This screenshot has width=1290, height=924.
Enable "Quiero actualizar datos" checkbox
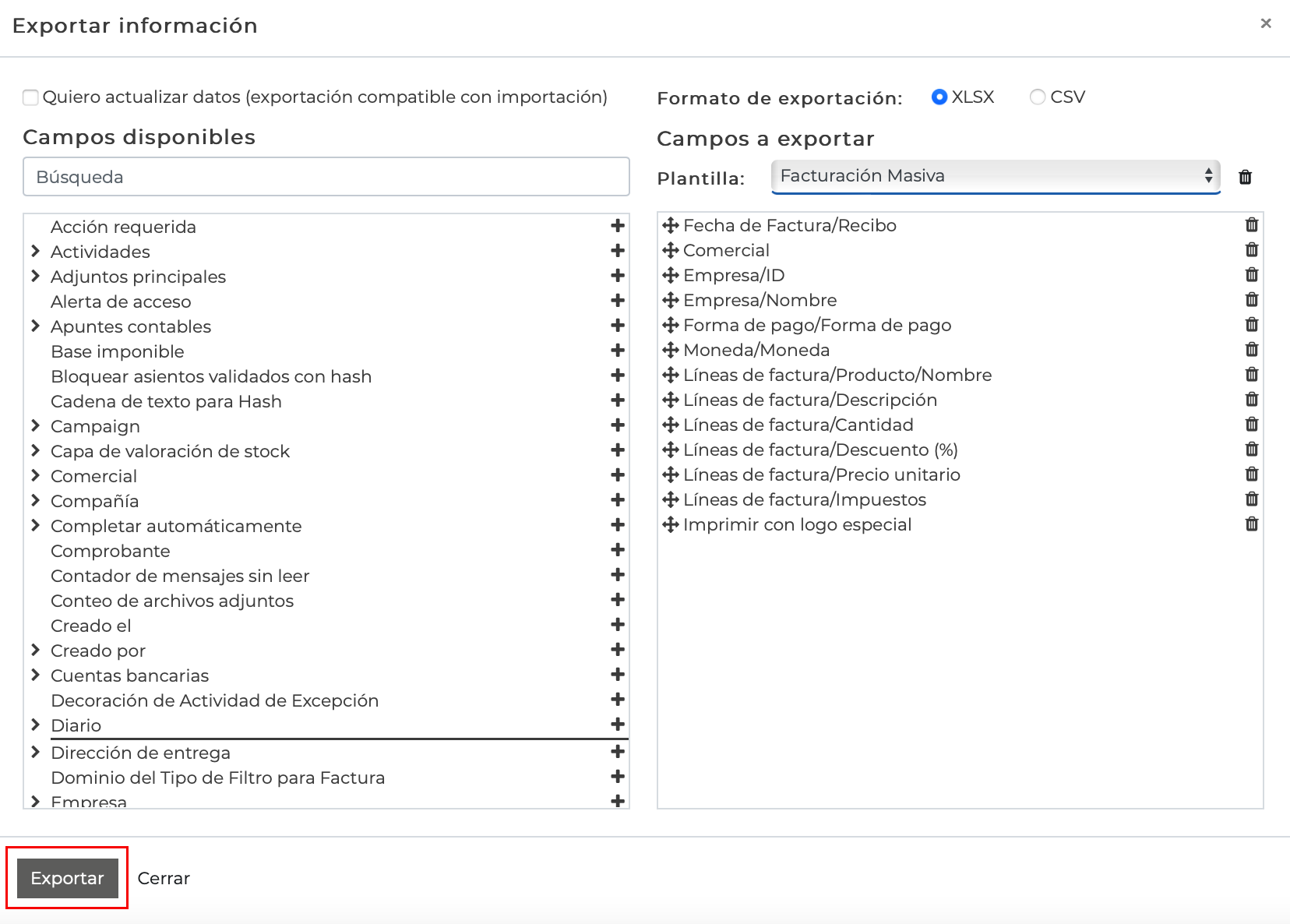(x=30, y=97)
